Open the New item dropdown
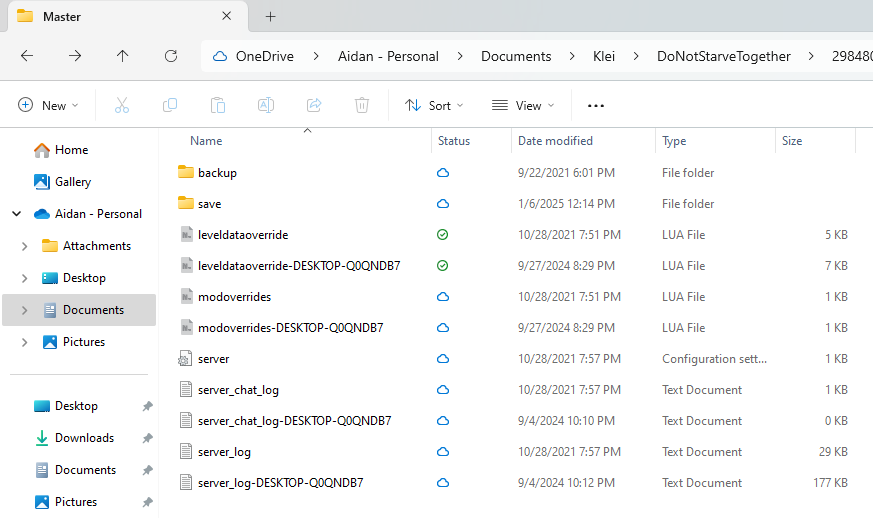The height and width of the screenshot is (518, 873). pyautogui.click(x=48, y=105)
